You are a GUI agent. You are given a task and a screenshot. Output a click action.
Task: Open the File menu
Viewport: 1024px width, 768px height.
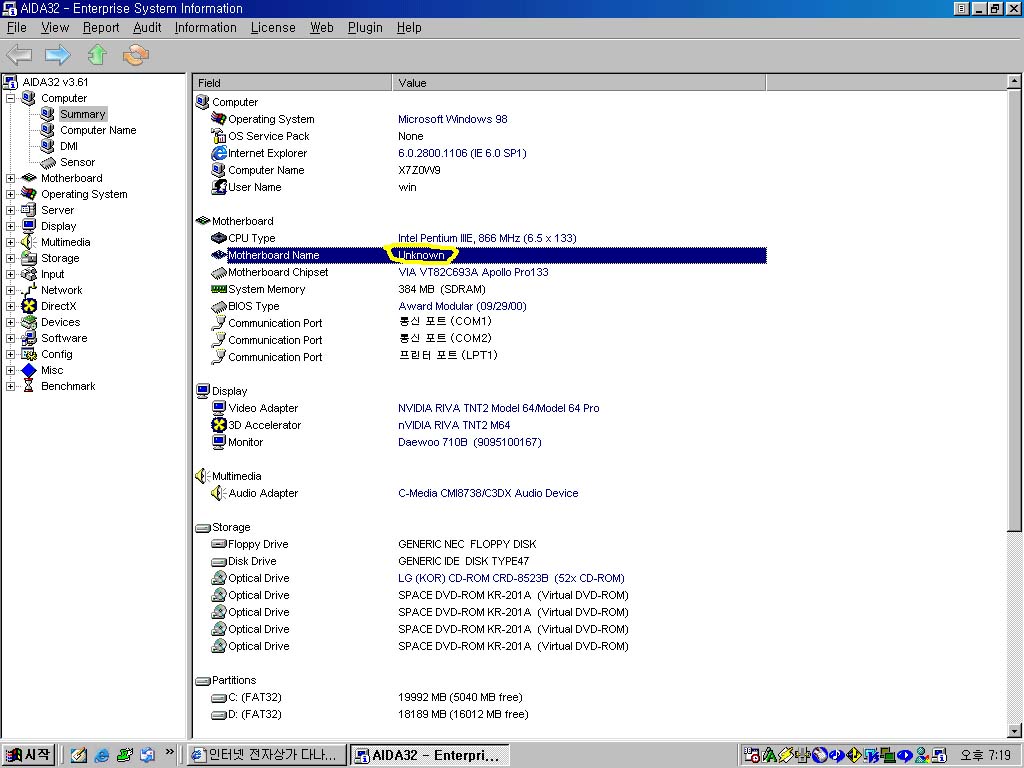(16, 27)
